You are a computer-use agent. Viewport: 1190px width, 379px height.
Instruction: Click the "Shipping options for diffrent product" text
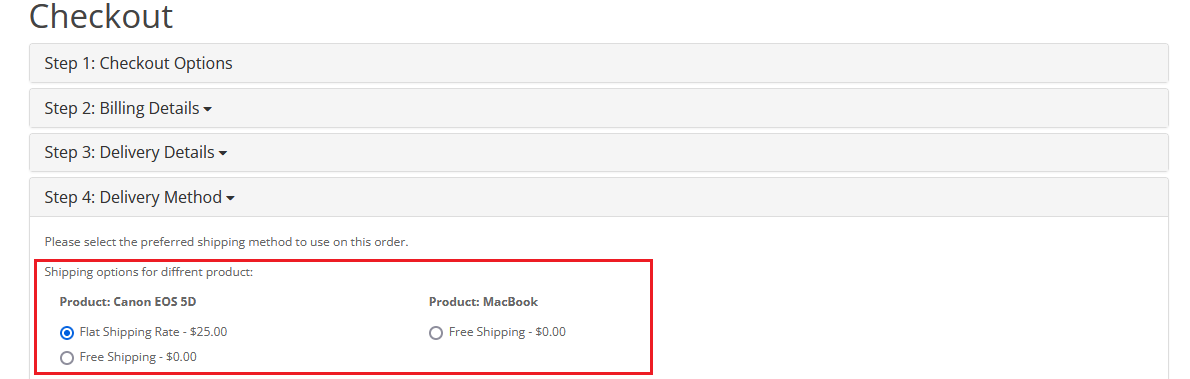pos(149,271)
